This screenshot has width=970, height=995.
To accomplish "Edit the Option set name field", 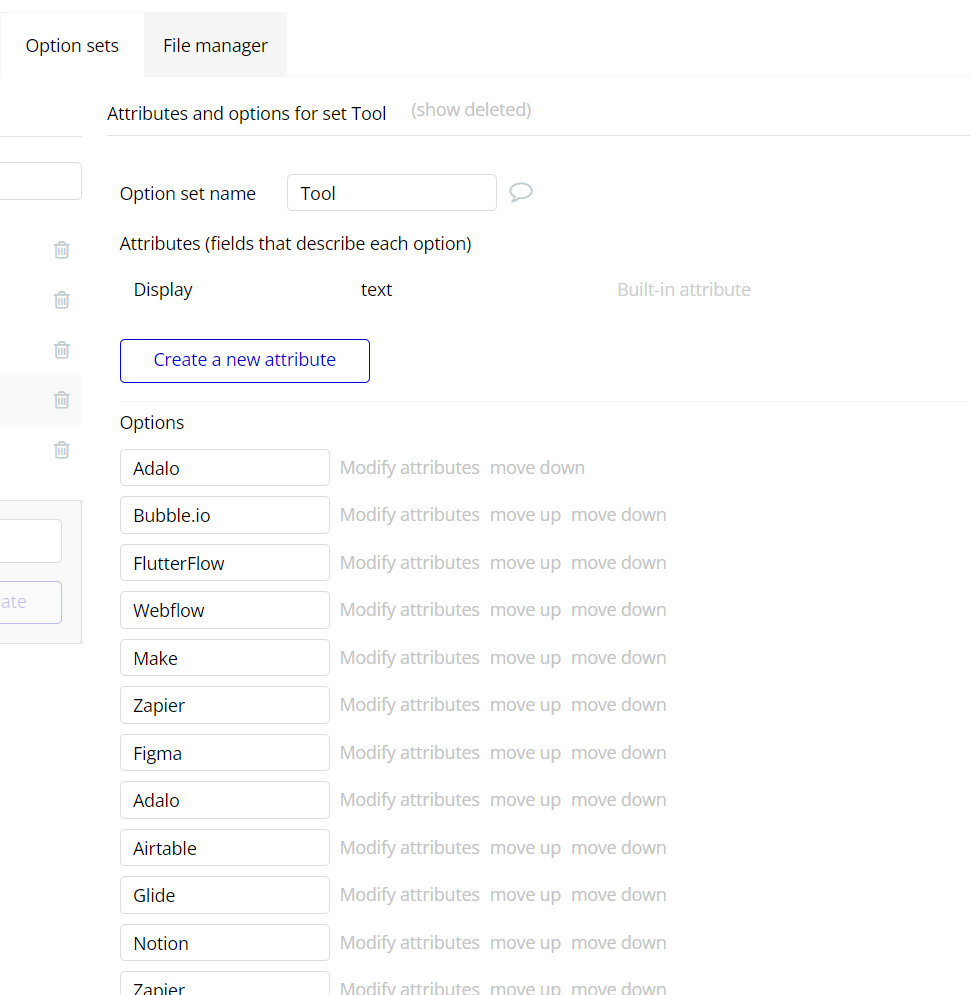I will (391, 193).
